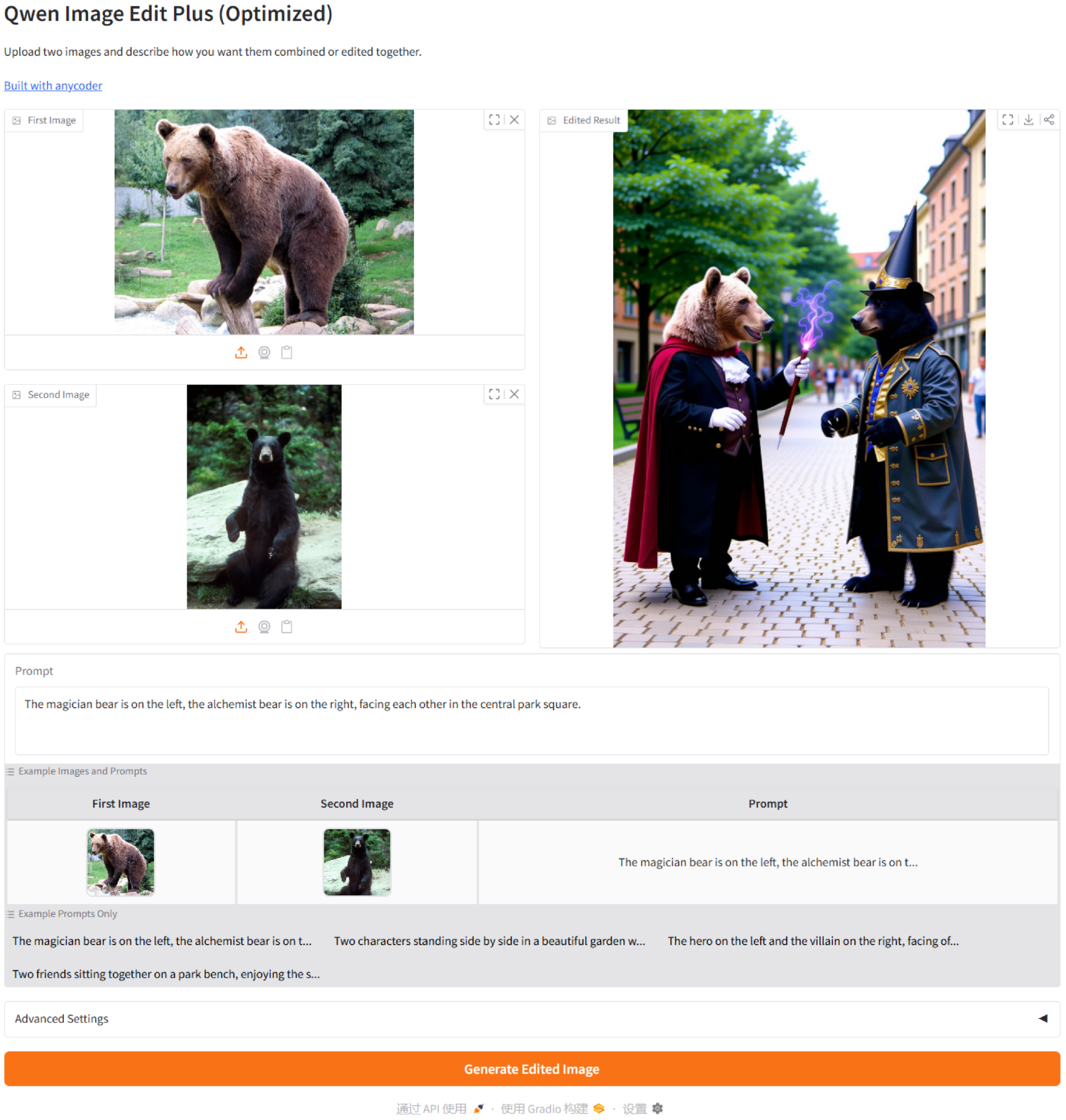1066x1120 pixels.
Task: Select the brown bear example thumbnail
Action: click(120, 862)
